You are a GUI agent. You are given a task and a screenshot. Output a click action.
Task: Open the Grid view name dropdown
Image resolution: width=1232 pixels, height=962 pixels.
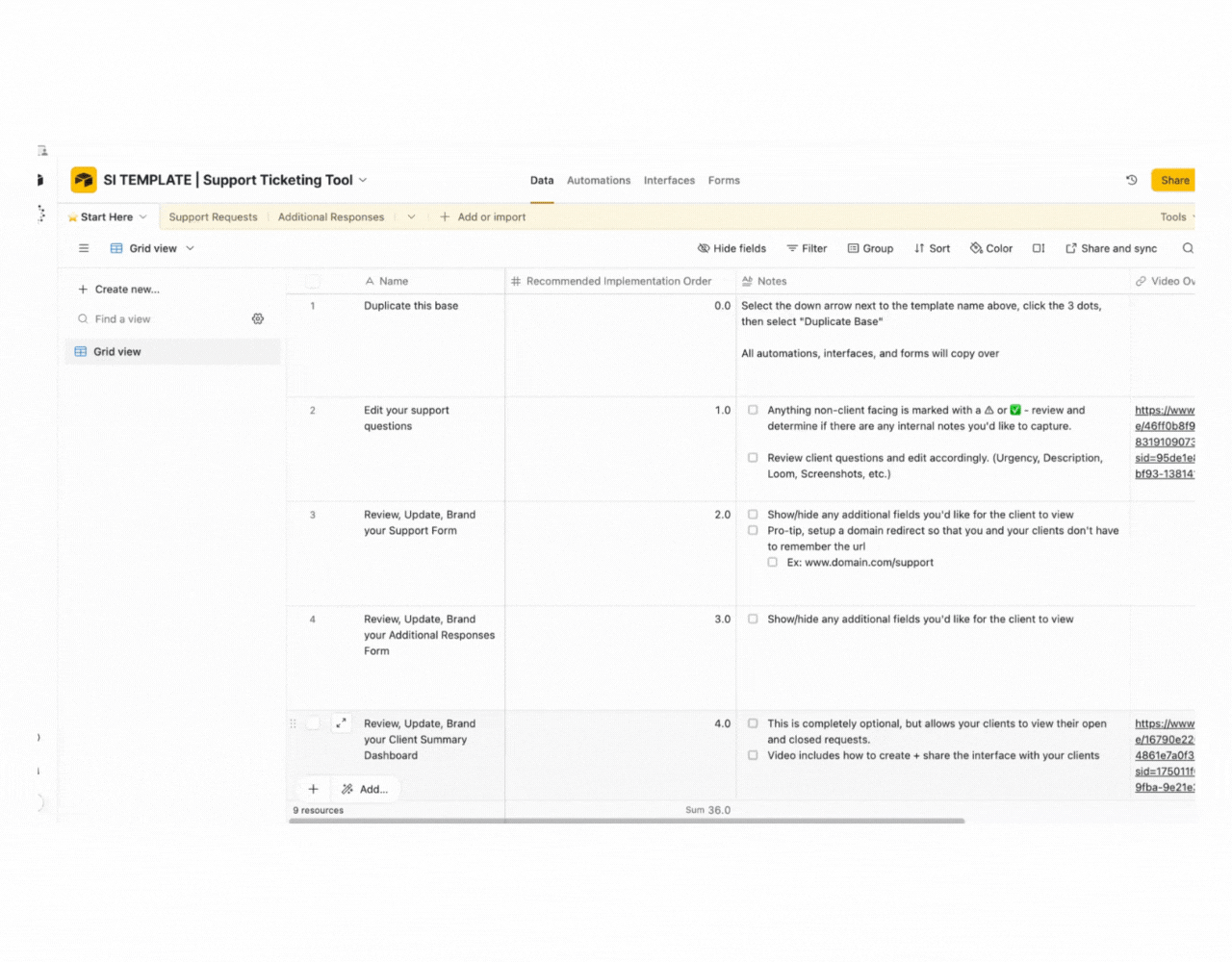click(x=191, y=248)
